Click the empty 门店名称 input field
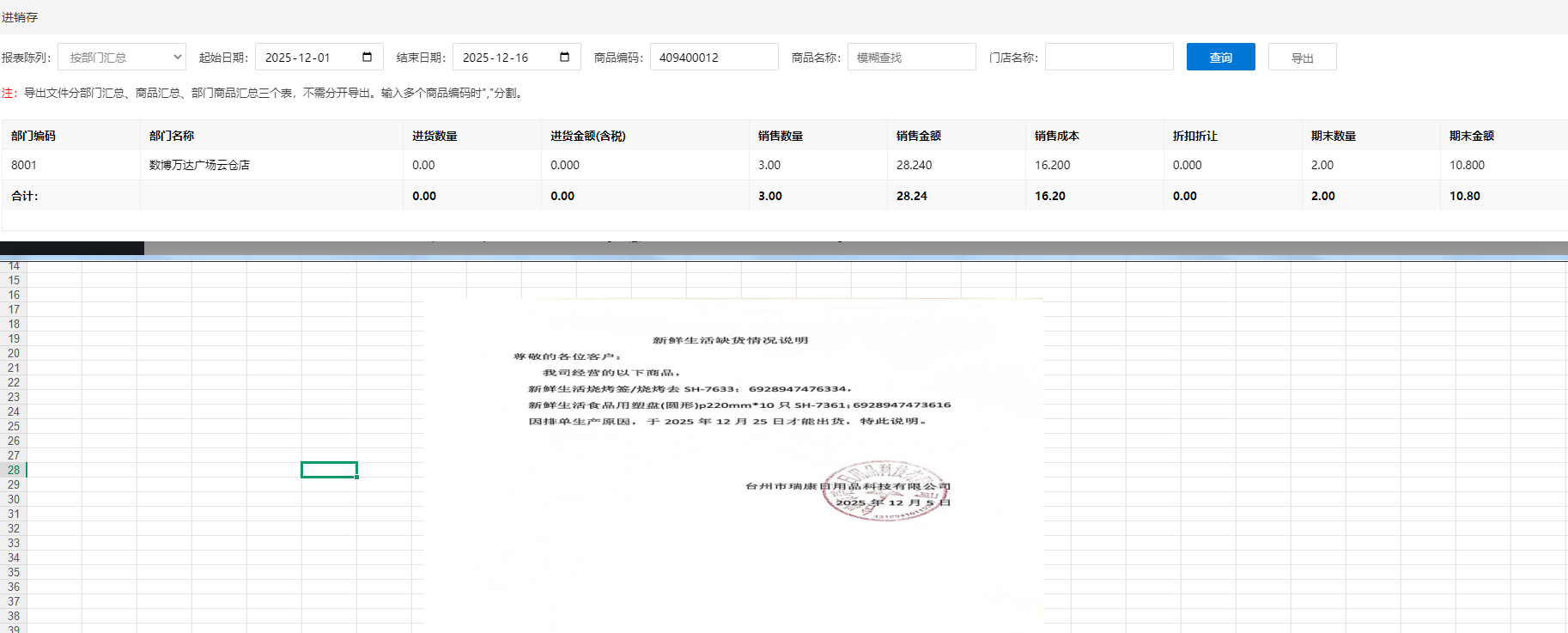The image size is (1568, 633). point(1109,58)
